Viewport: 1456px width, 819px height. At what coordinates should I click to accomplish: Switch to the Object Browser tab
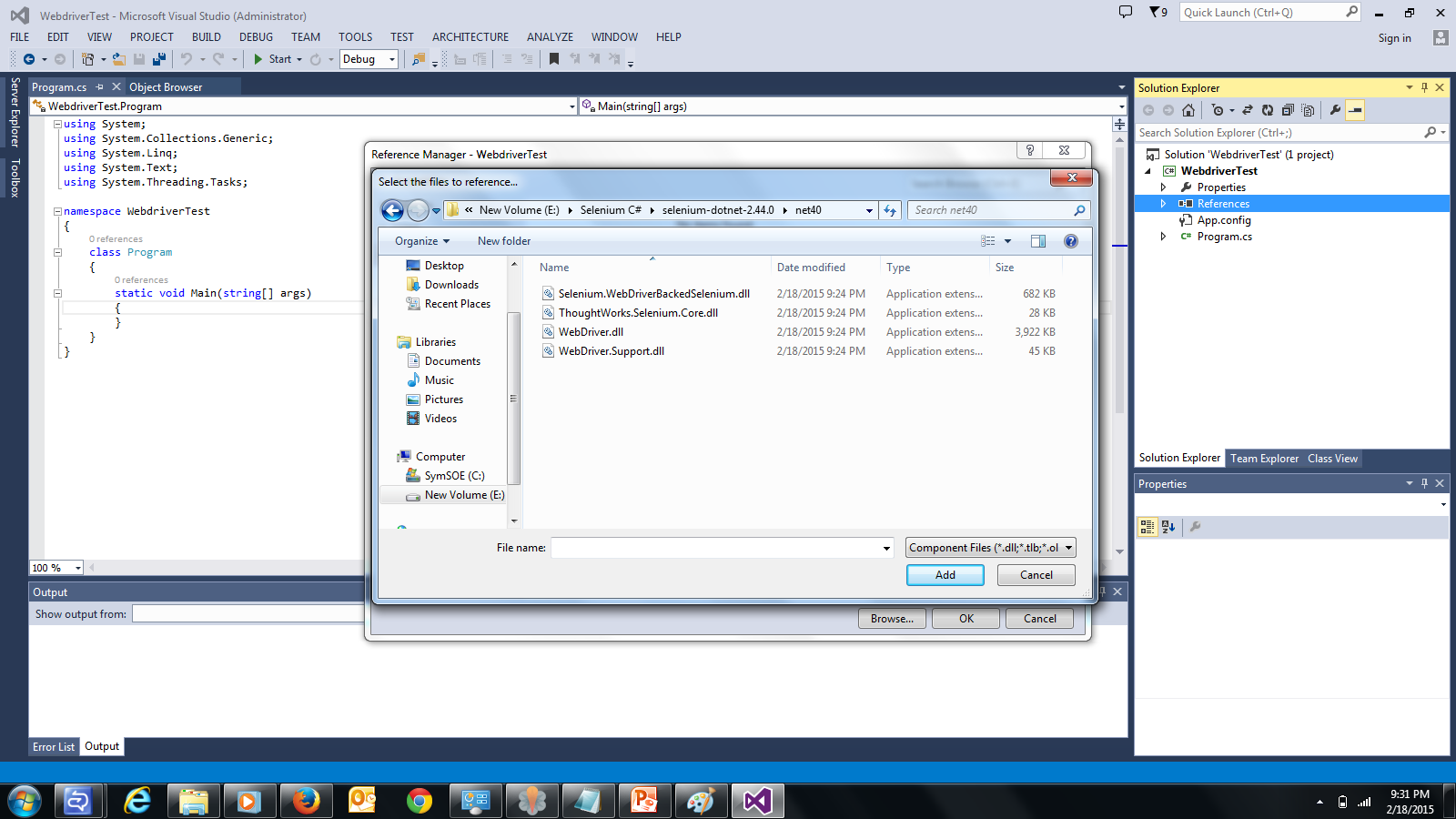pos(166,87)
